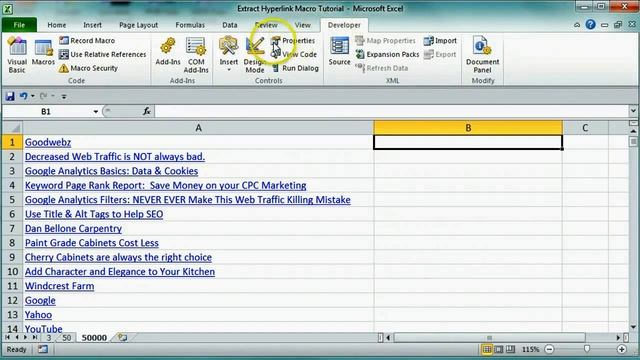Switch to the View tab
This screenshot has height=360, width=640.
tap(302, 25)
